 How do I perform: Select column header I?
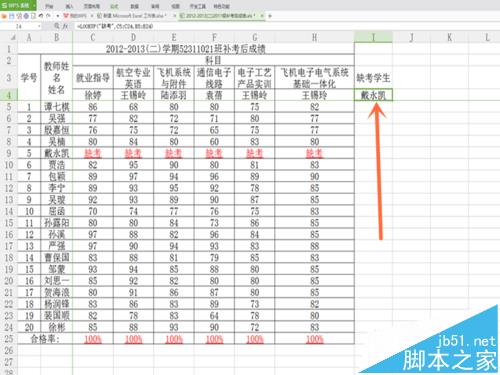coord(373,37)
